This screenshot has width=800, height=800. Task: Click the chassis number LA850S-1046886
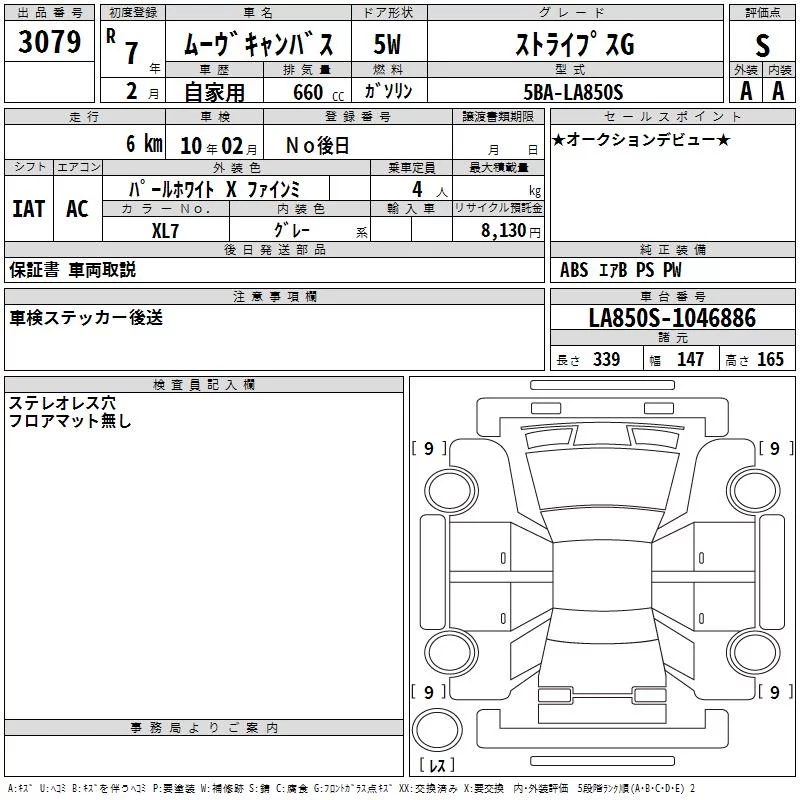pyautogui.click(x=672, y=317)
